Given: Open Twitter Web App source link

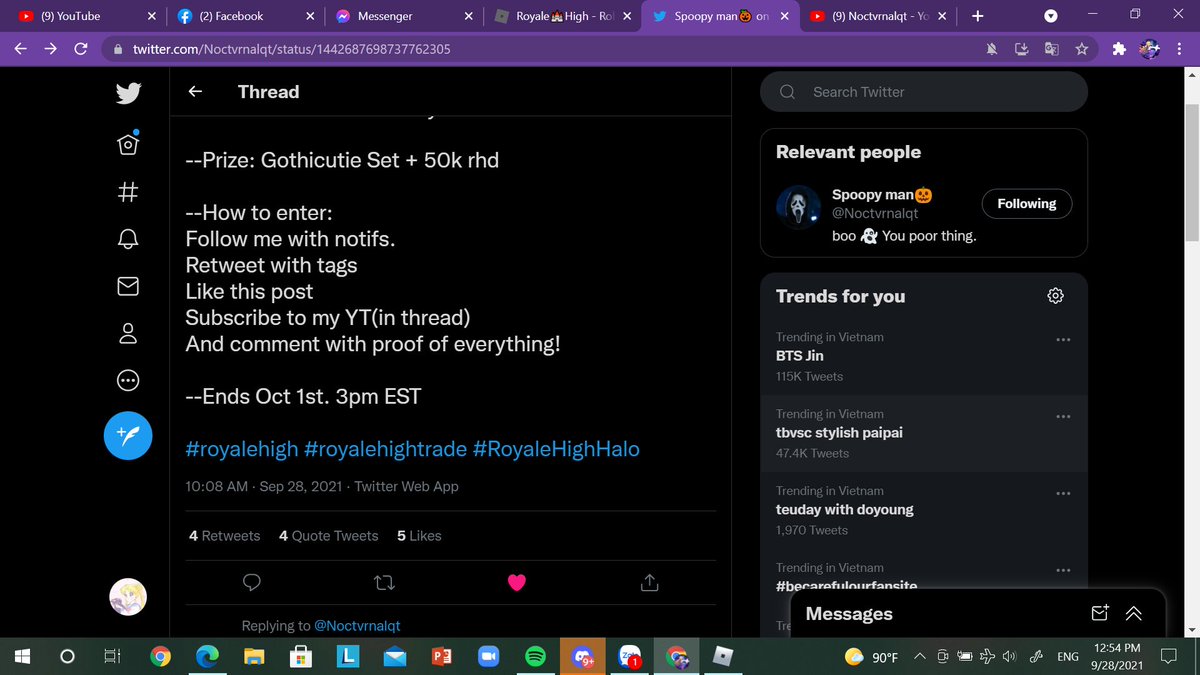Looking at the screenshot, I should [406, 486].
